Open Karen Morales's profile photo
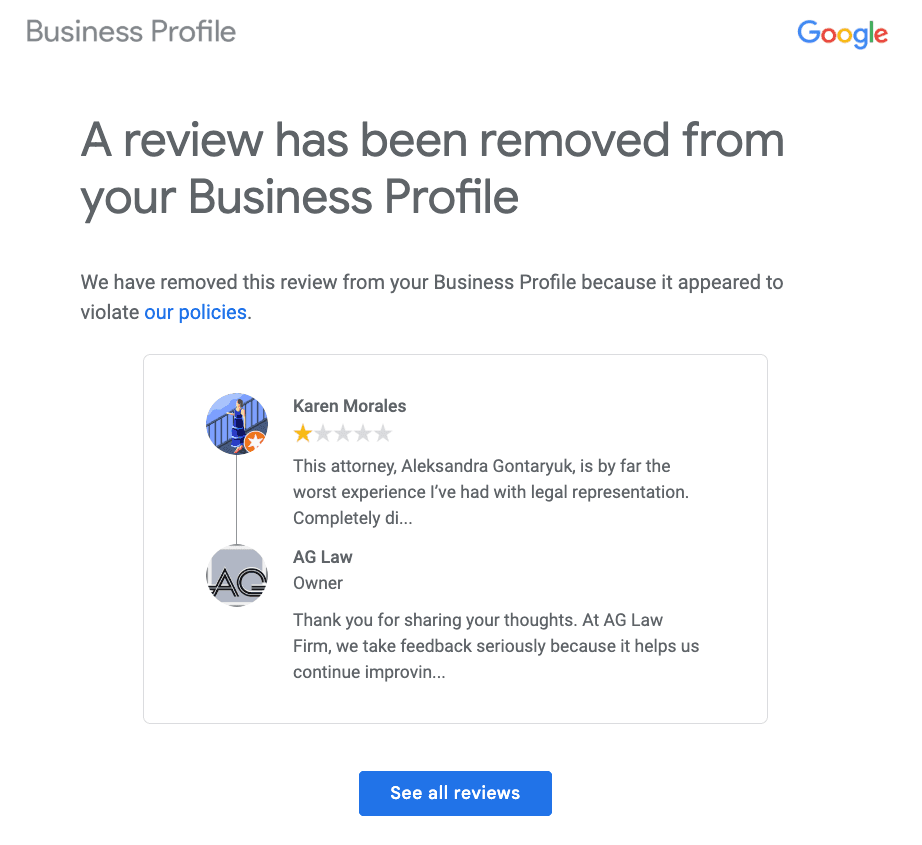The height and width of the screenshot is (845, 922). click(233, 420)
